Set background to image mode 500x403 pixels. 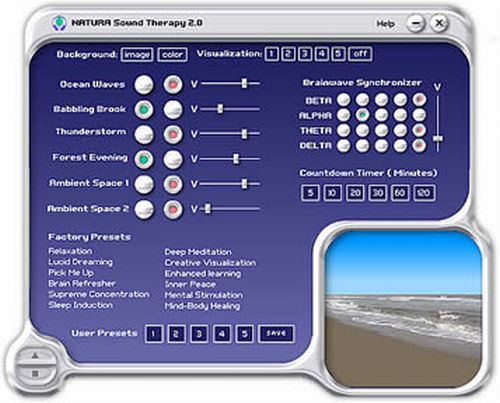coord(137,55)
